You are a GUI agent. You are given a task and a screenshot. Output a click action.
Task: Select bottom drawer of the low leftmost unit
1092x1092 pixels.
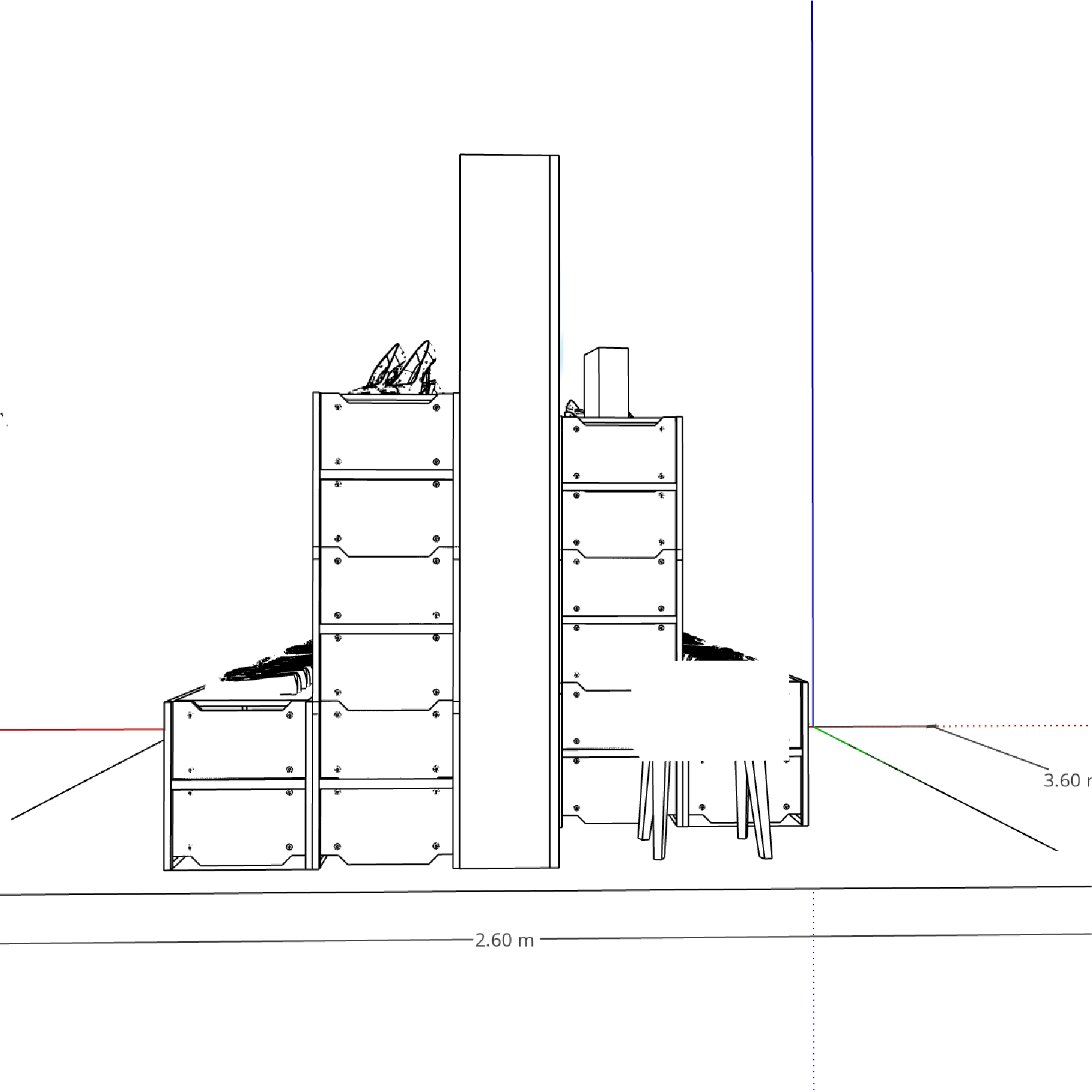coord(239,826)
